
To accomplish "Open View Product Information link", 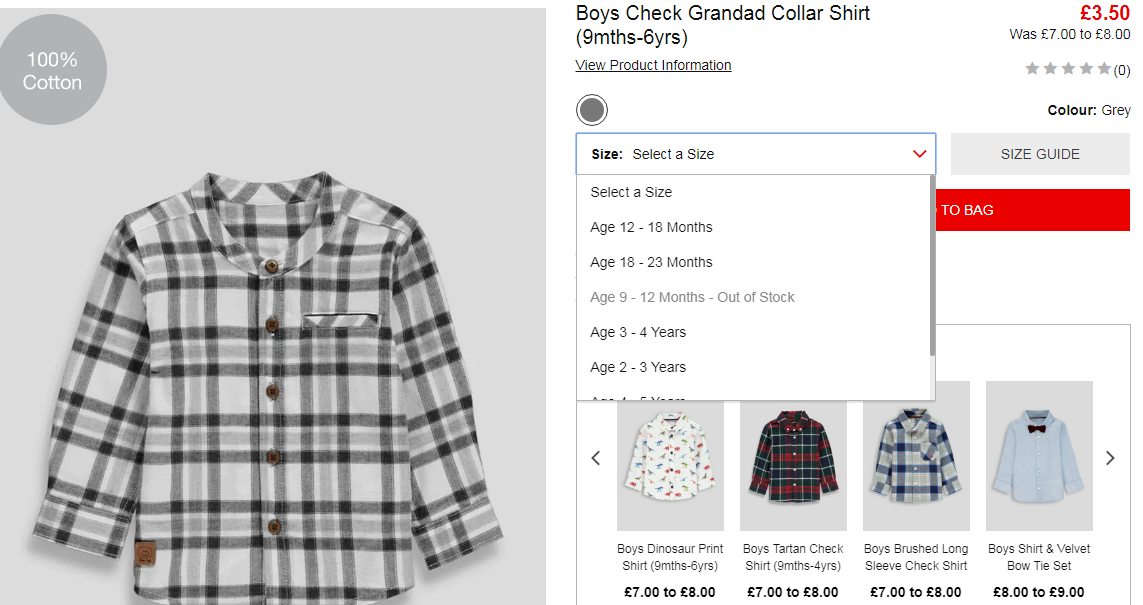I will click(x=653, y=65).
